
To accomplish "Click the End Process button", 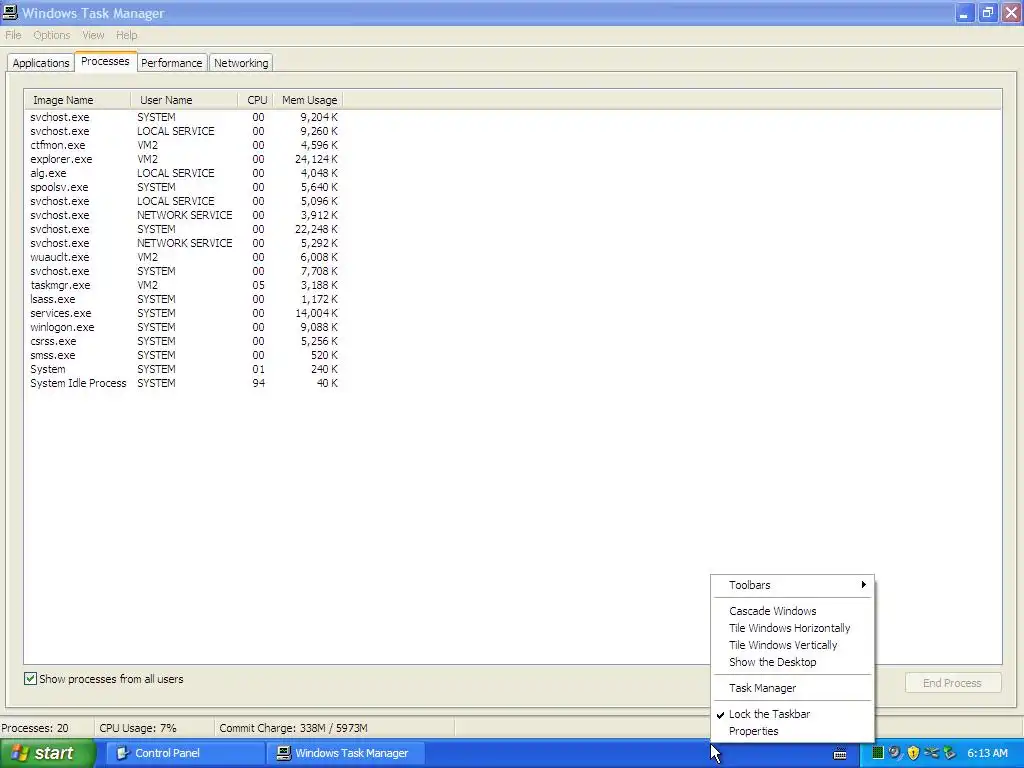I will tap(952, 683).
